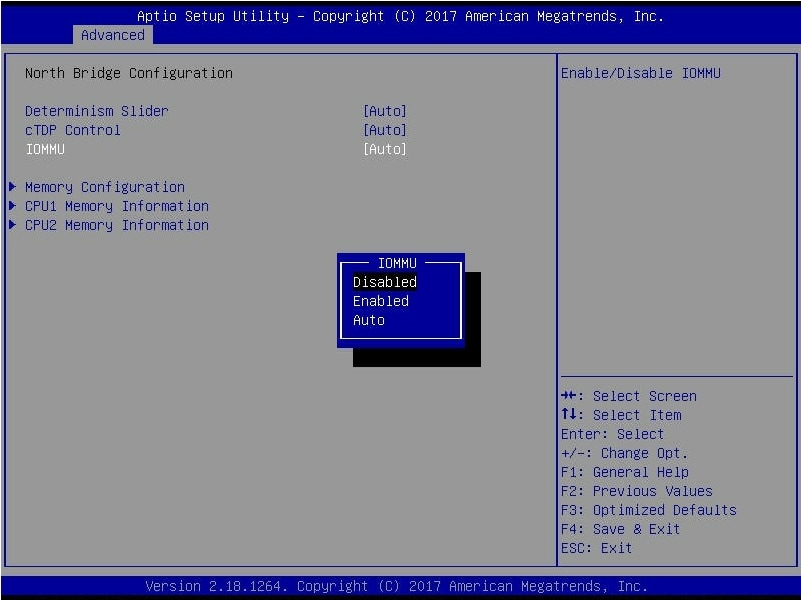Select the Advanced tab
801x600 pixels.
pos(113,35)
